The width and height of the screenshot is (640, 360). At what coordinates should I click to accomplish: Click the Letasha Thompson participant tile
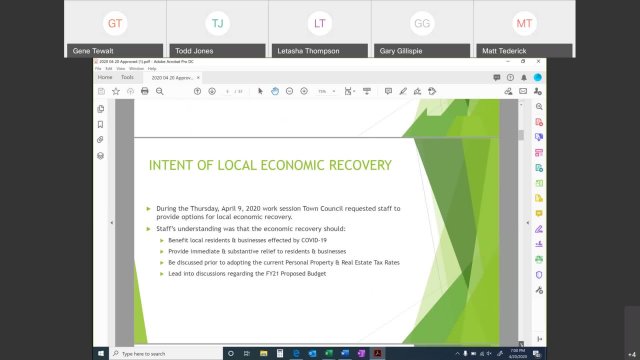[320, 29]
